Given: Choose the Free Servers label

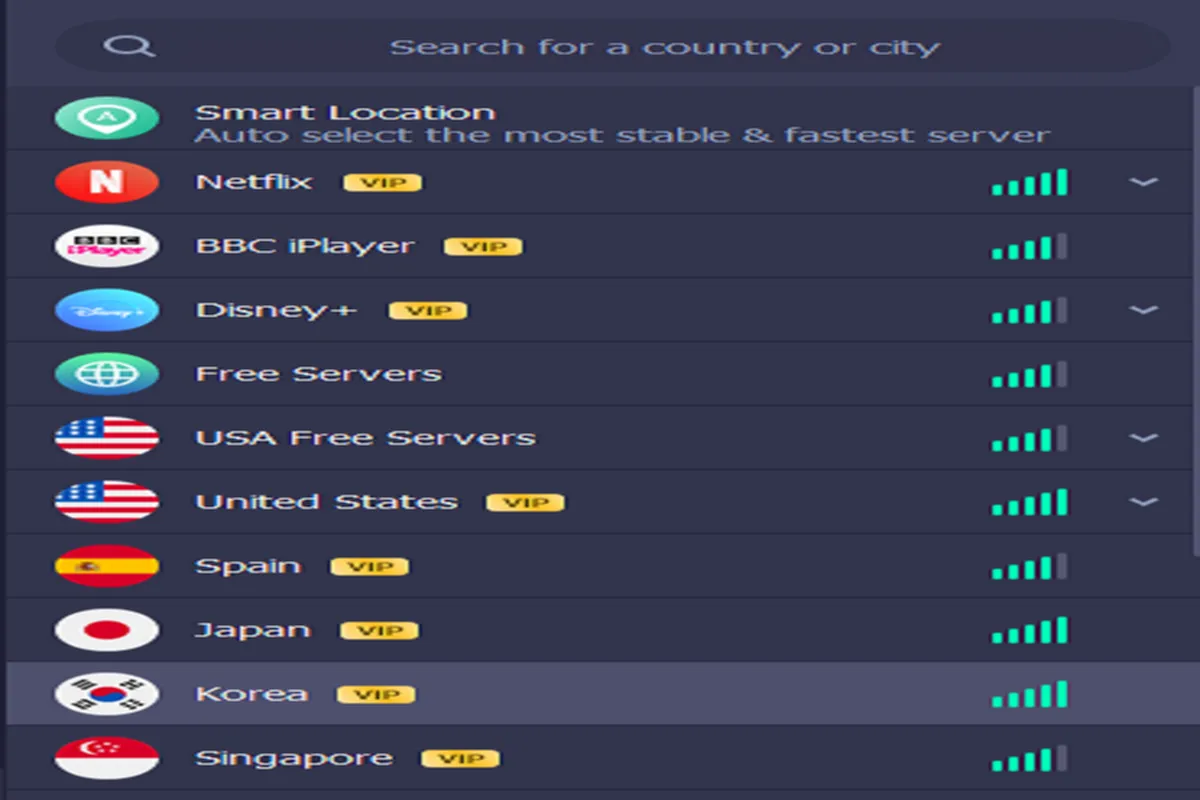Looking at the screenshot, I should pos(318,374).
